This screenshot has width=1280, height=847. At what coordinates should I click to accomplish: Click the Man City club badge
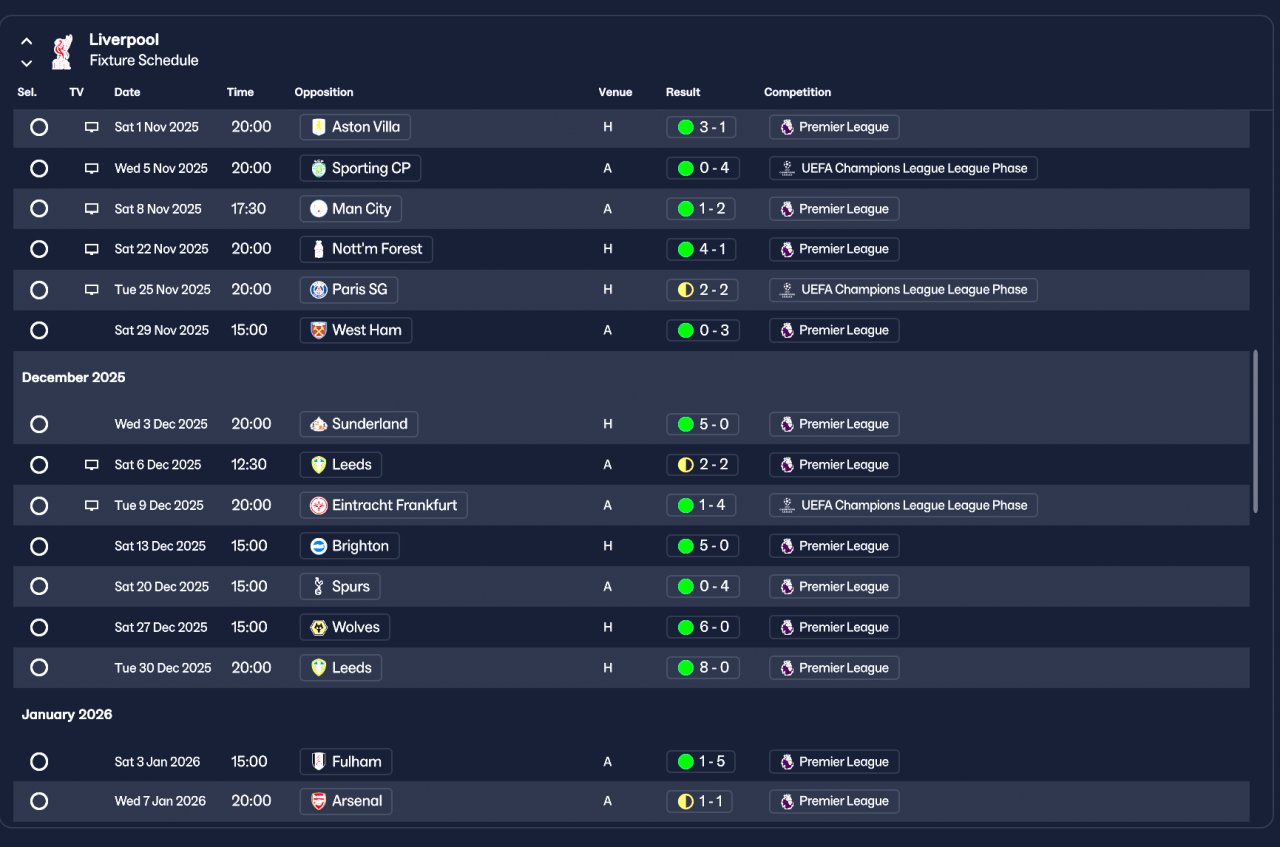click(x=319, y=209)
